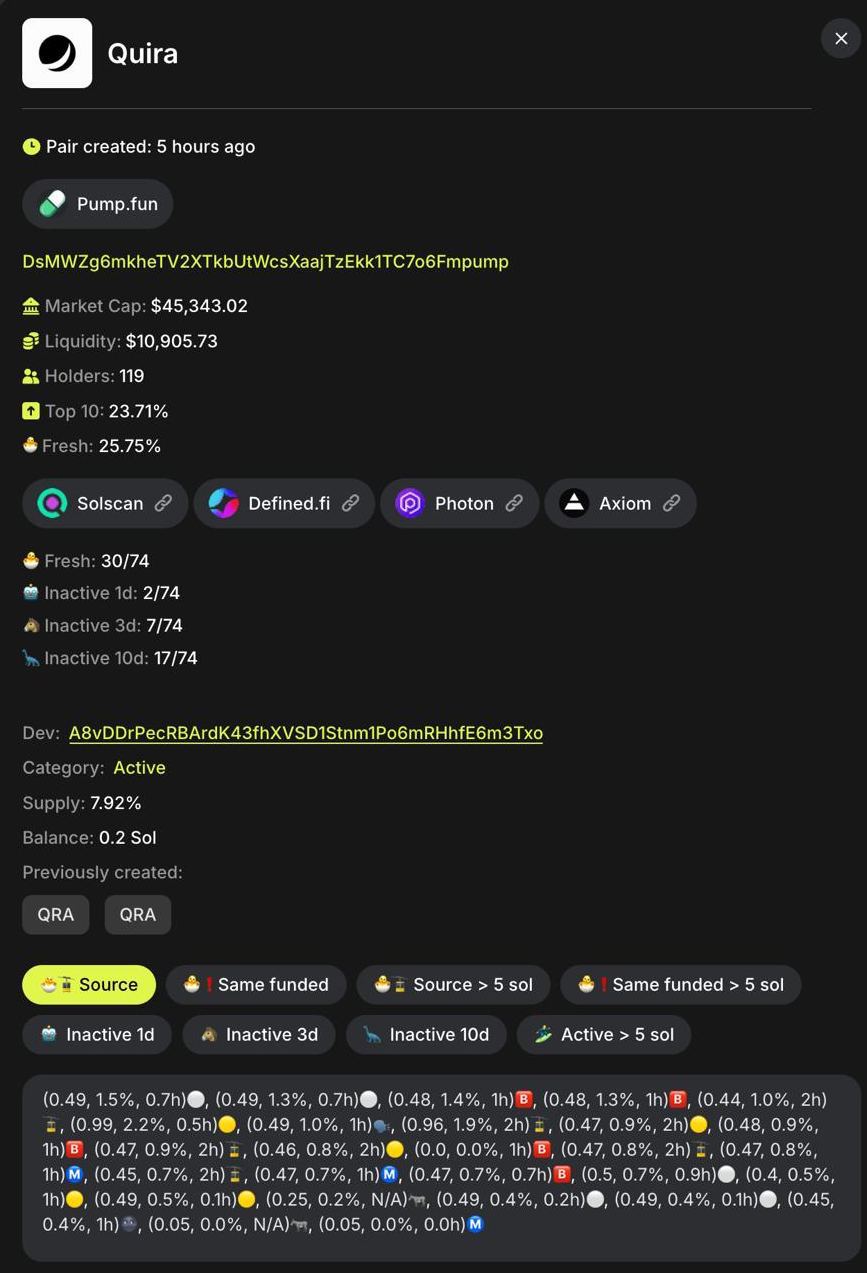Click the Photon logo icon
The image size is (867, 1273).
[410, 503]
